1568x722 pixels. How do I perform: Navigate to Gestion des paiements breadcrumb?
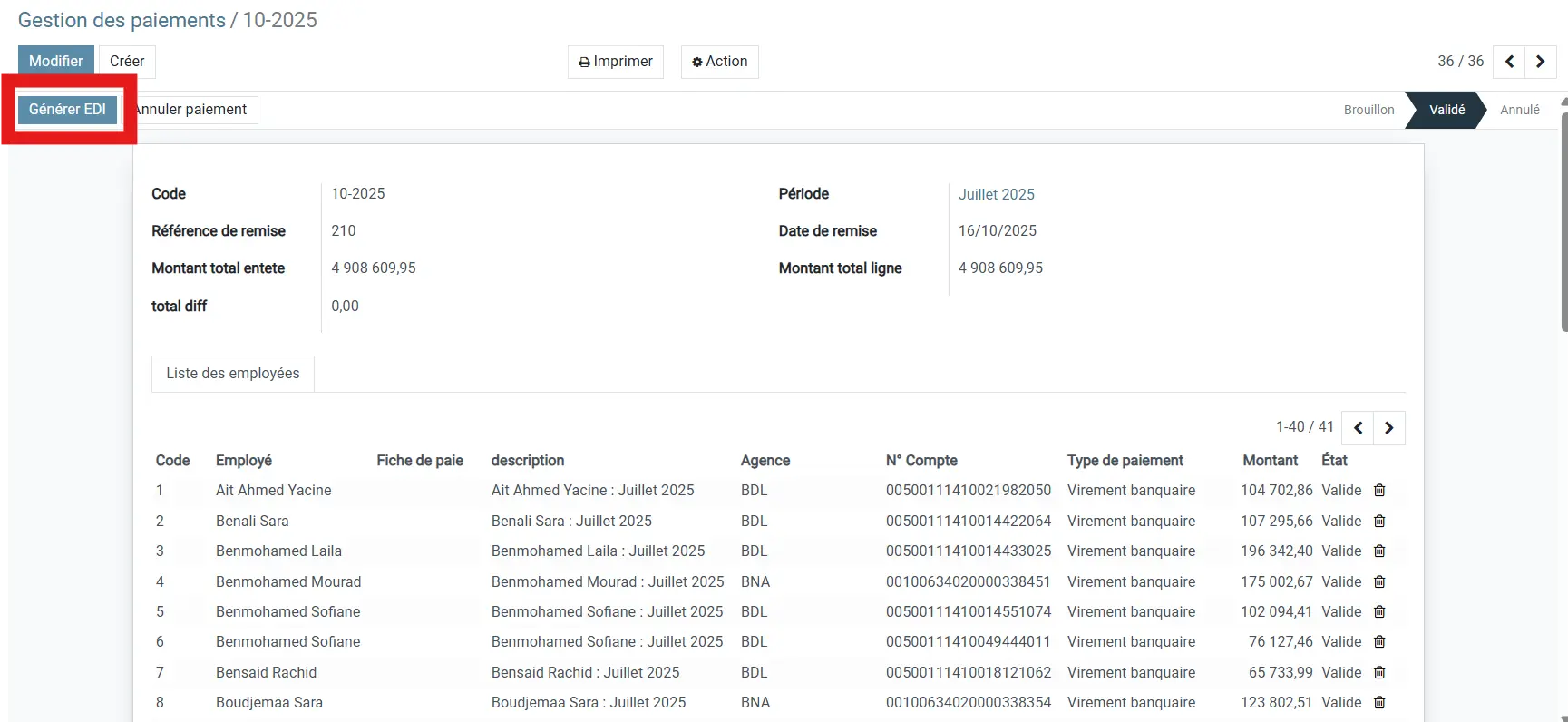(x=122, y=21)
